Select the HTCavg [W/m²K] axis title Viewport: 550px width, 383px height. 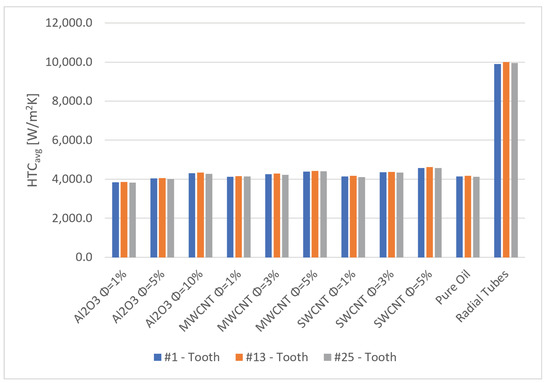point(34,140)
